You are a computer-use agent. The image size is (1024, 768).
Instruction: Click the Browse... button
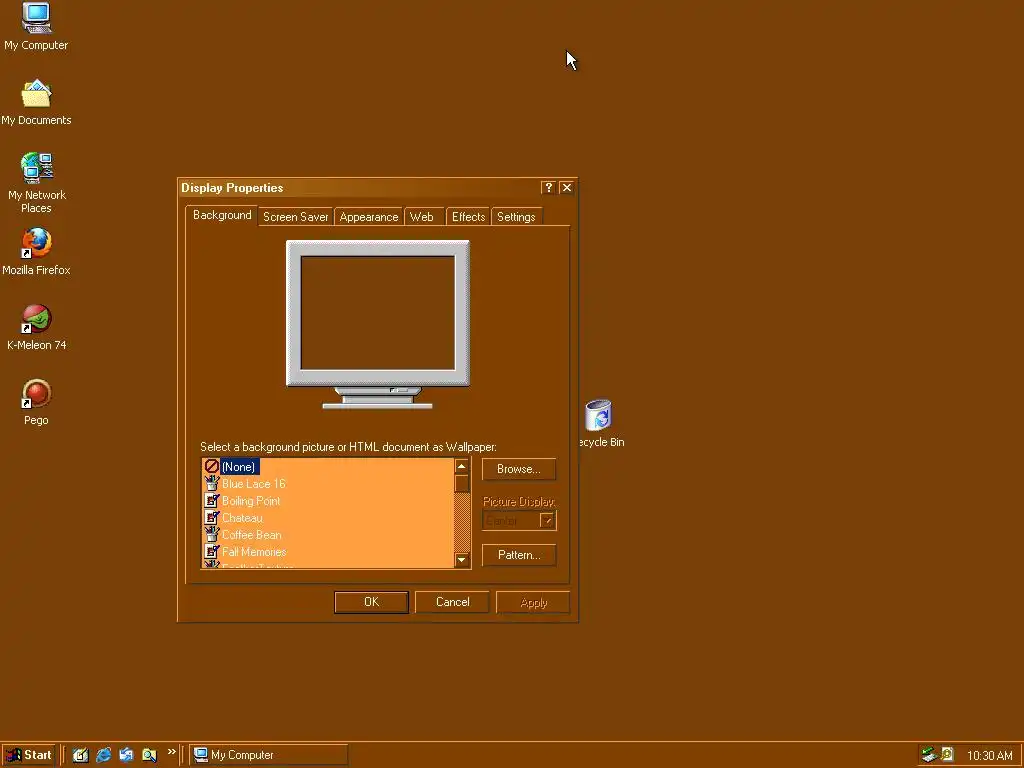coord(519,469)
